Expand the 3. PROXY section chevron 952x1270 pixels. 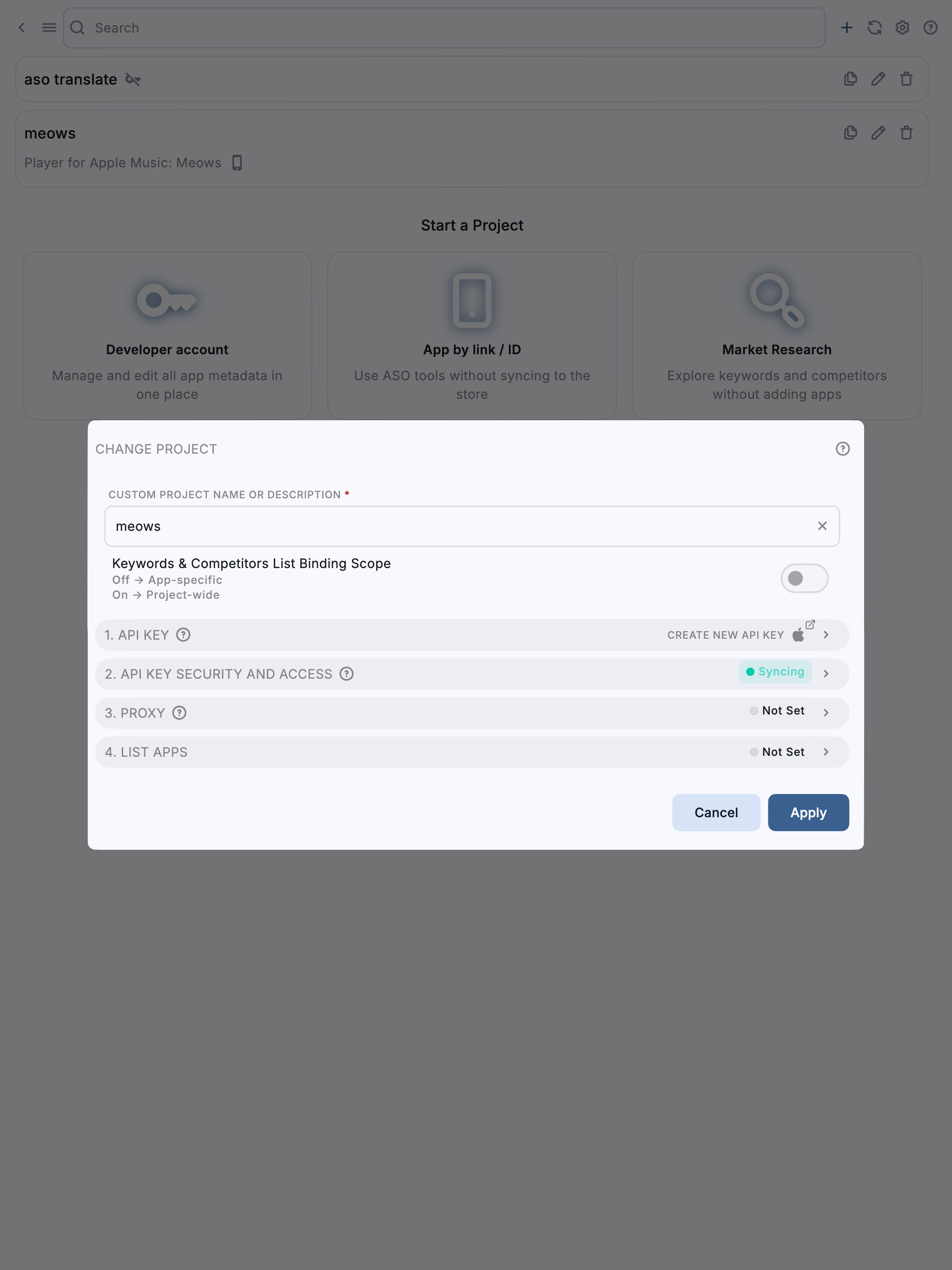tap(826, 713)
